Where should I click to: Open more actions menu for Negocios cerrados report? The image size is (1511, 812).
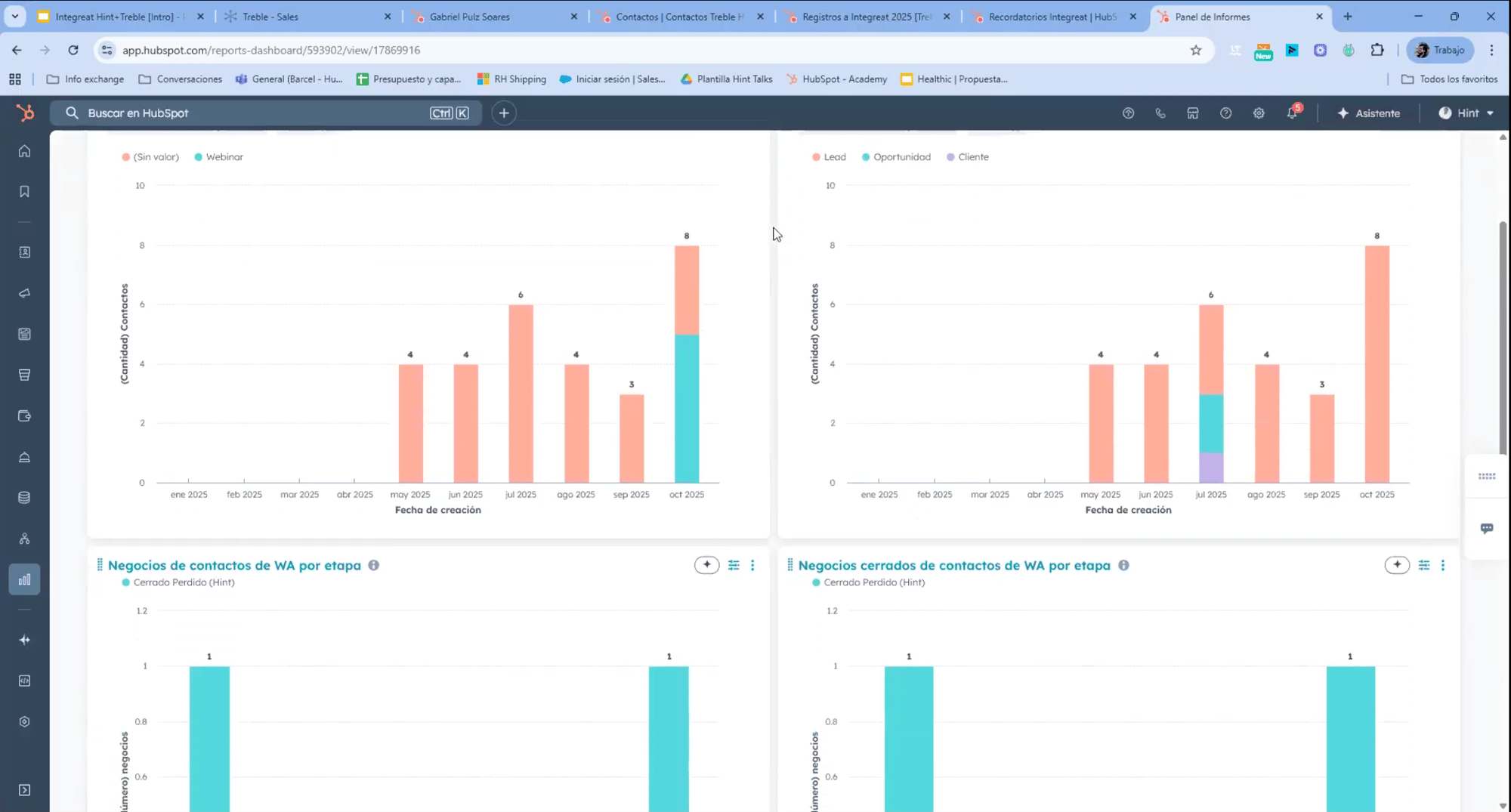tap(1443, 565)
